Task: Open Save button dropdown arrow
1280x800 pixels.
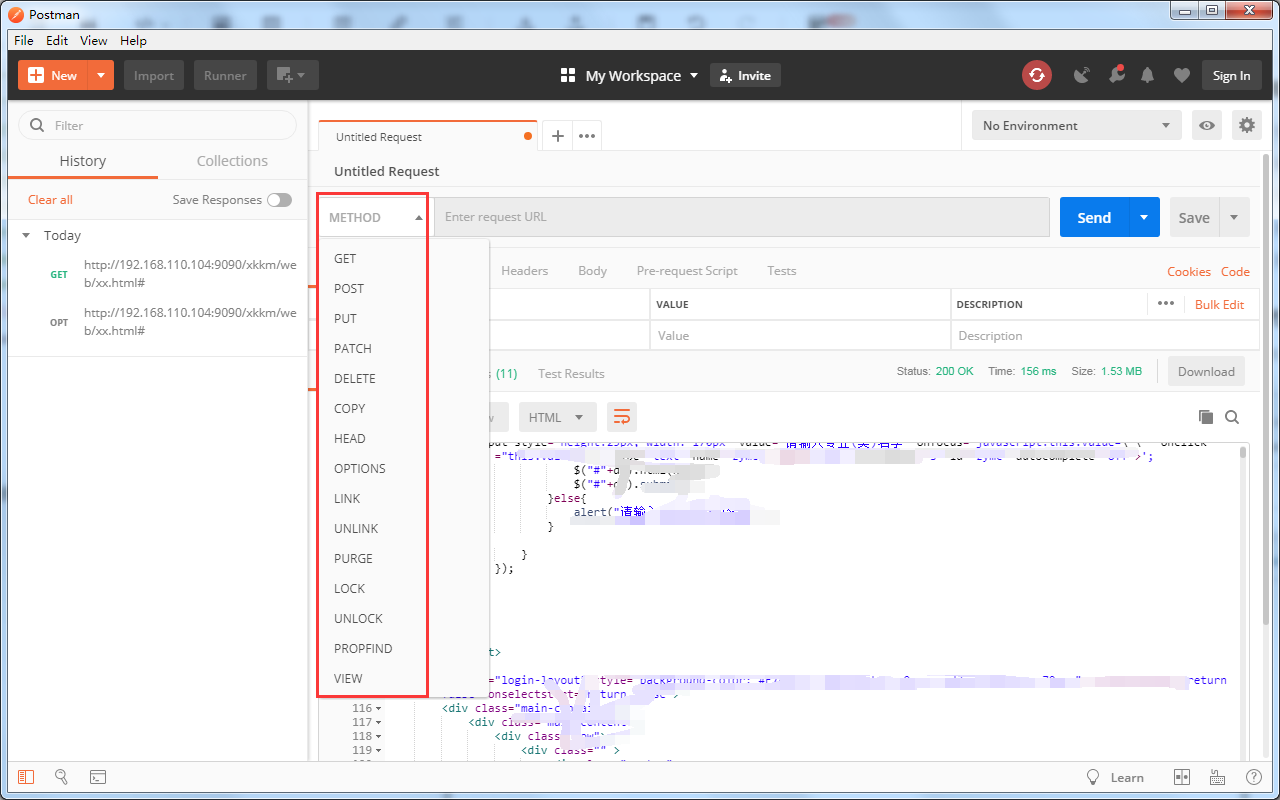Action: [1234, 217]
